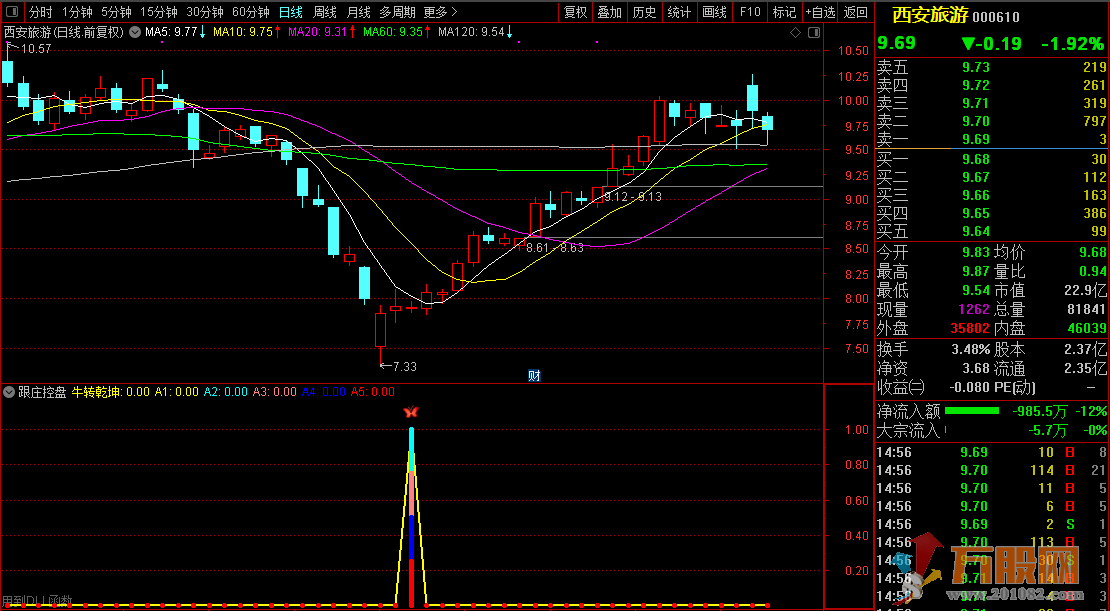Click the 净流入额 green bar
The image size is (1110, 611).
(972, 411)
